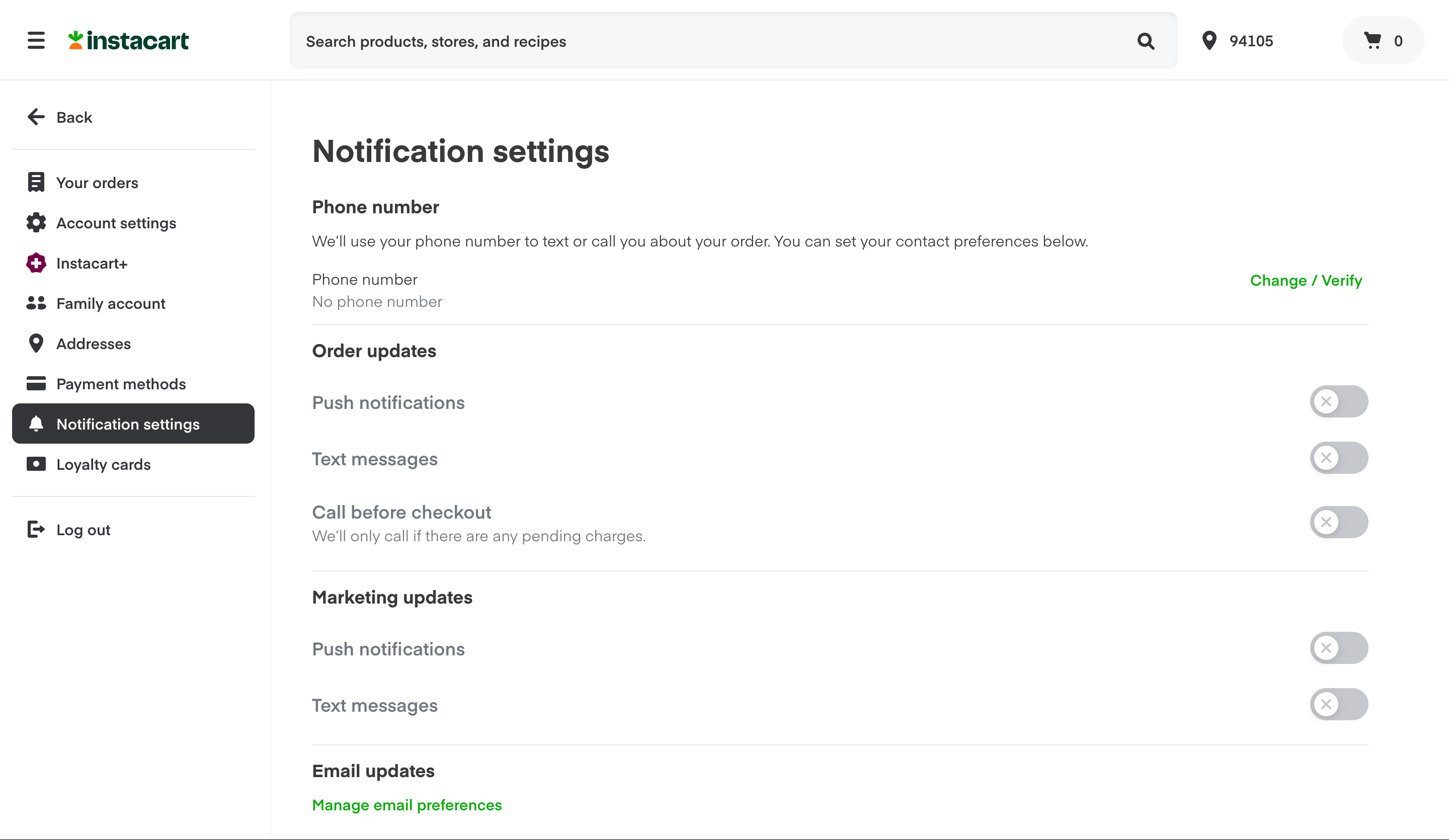Open the hamburger menu icon

[36, 40]
